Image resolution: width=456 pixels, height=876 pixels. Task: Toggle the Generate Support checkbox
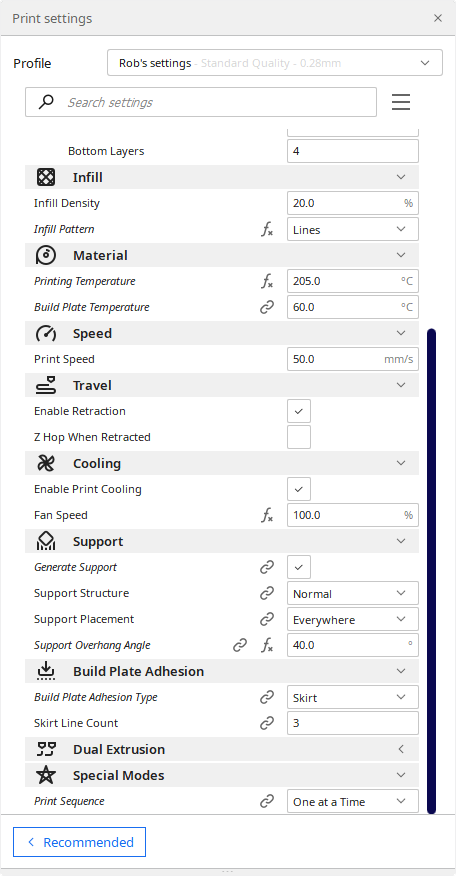[x=299, y=567]
